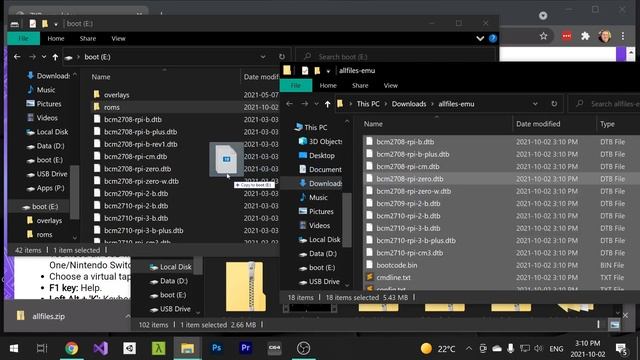Click the Search boot (E:) field
The image size is (640, 360).
click(395, 57)
